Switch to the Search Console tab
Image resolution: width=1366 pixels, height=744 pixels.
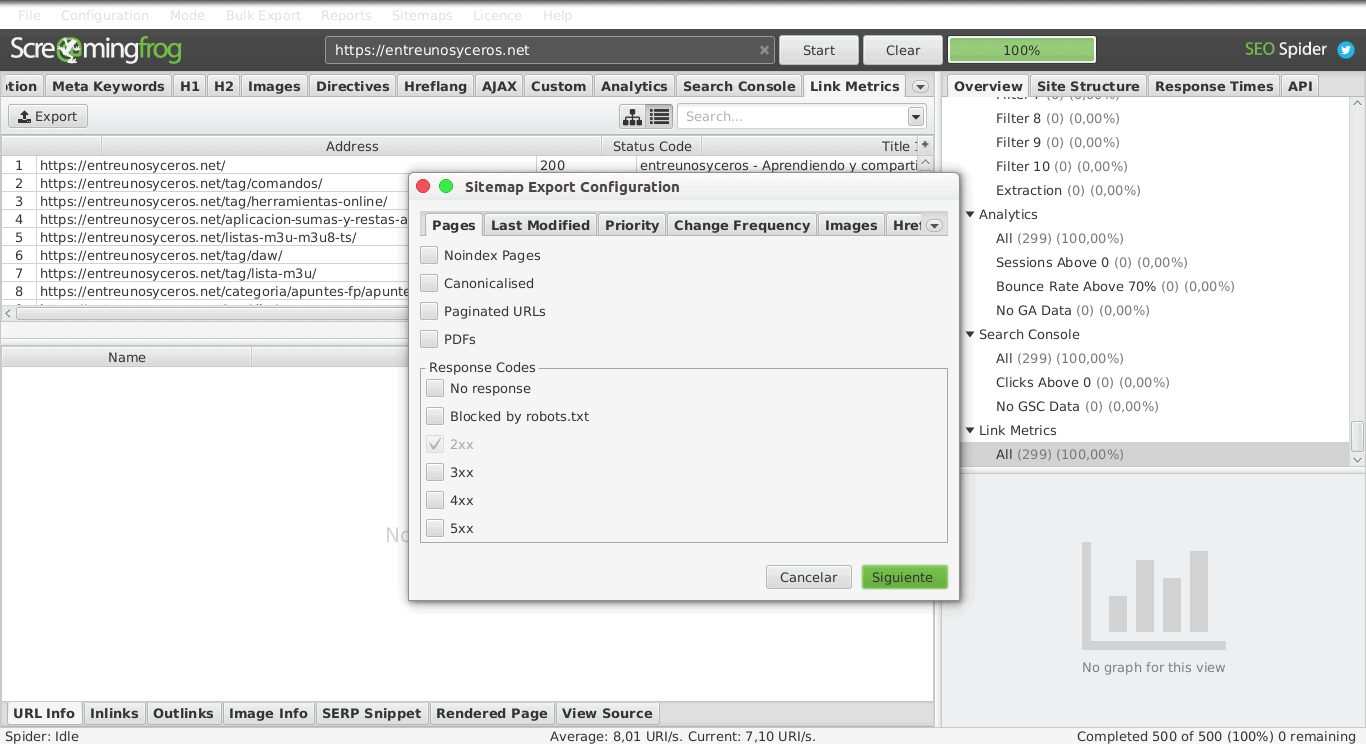(739, 86)
